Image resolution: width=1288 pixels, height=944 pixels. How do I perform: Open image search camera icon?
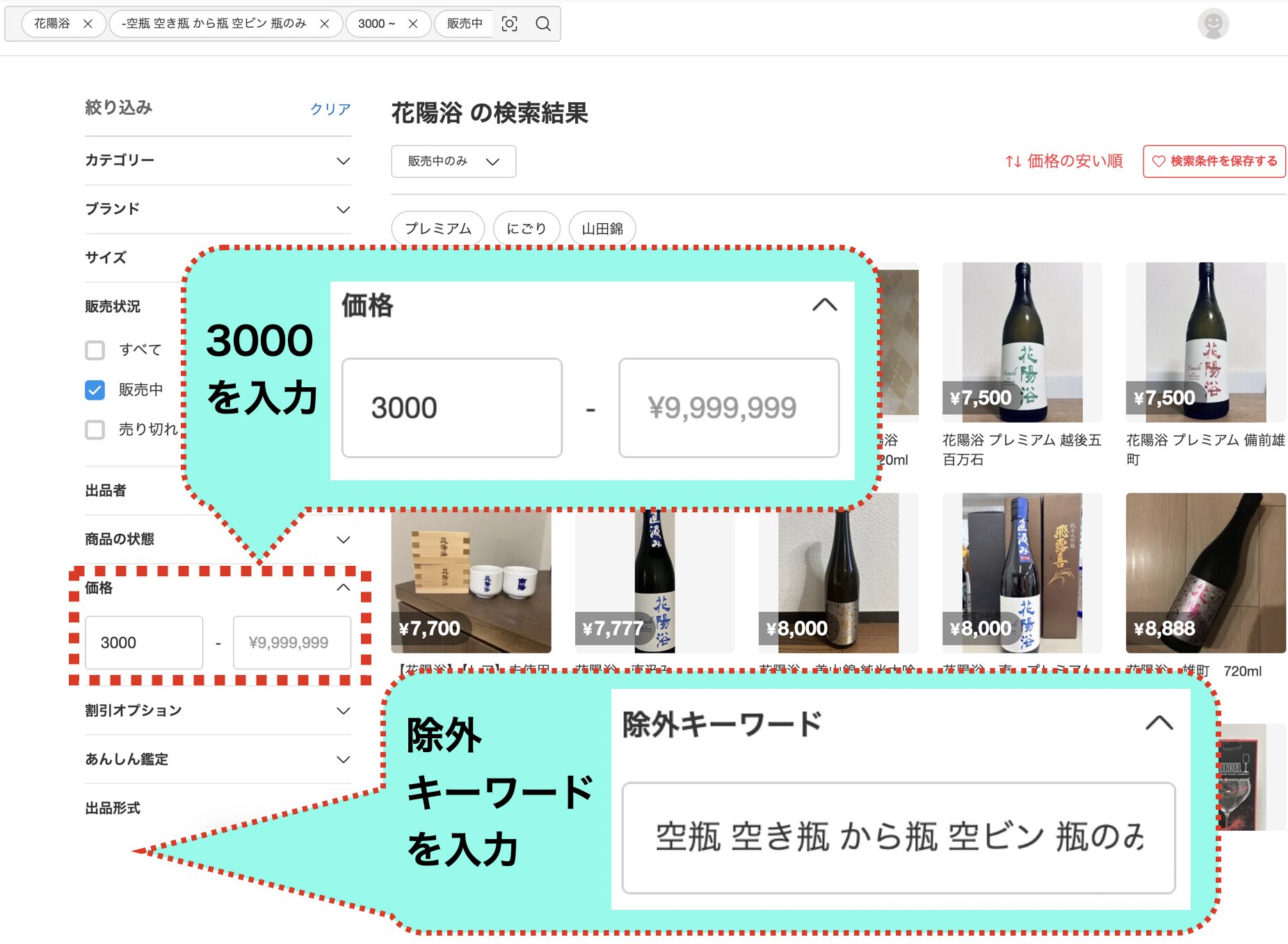click(510, 24)
